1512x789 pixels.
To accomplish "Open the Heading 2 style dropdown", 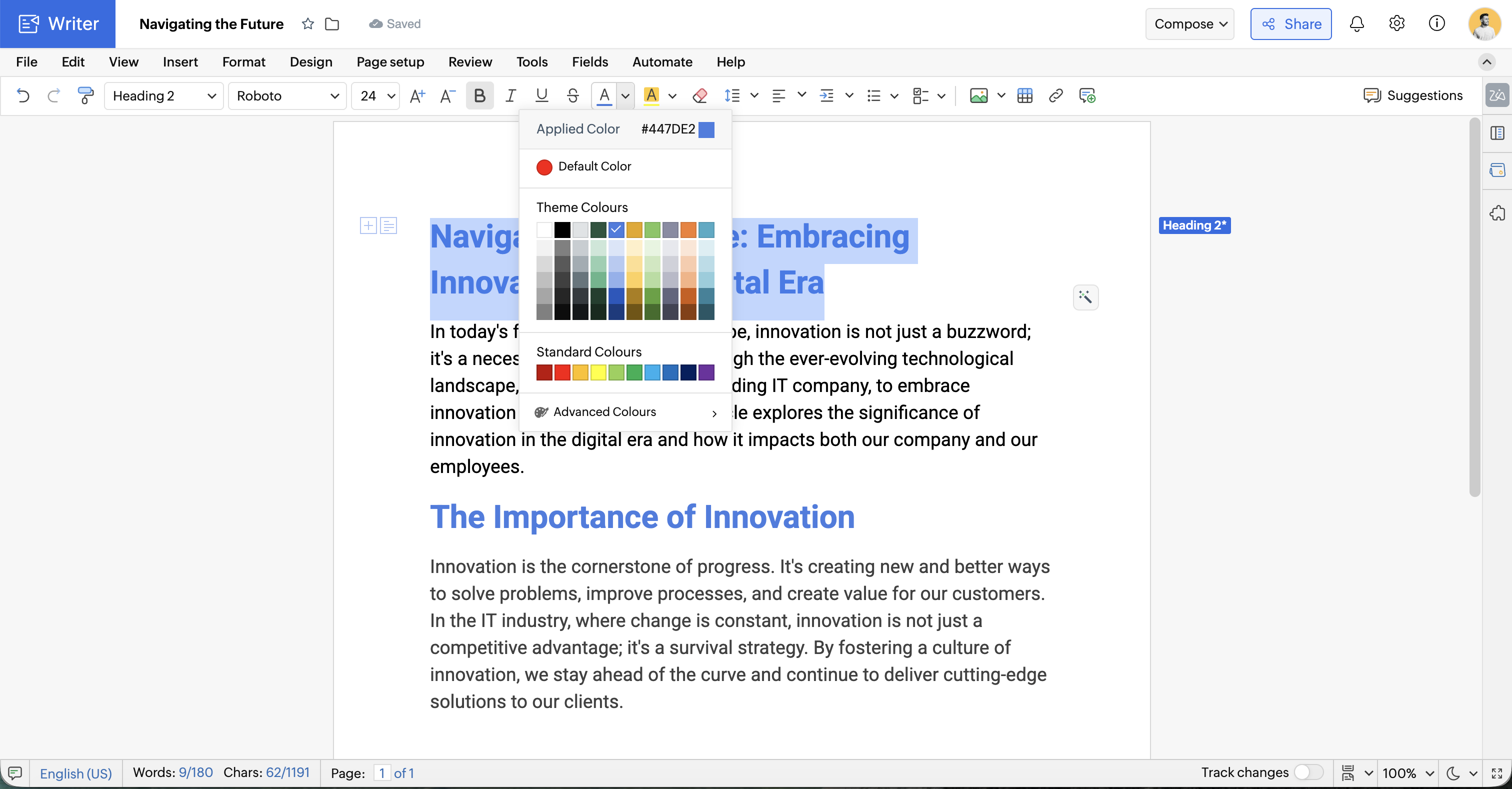I will pos(164,95).
